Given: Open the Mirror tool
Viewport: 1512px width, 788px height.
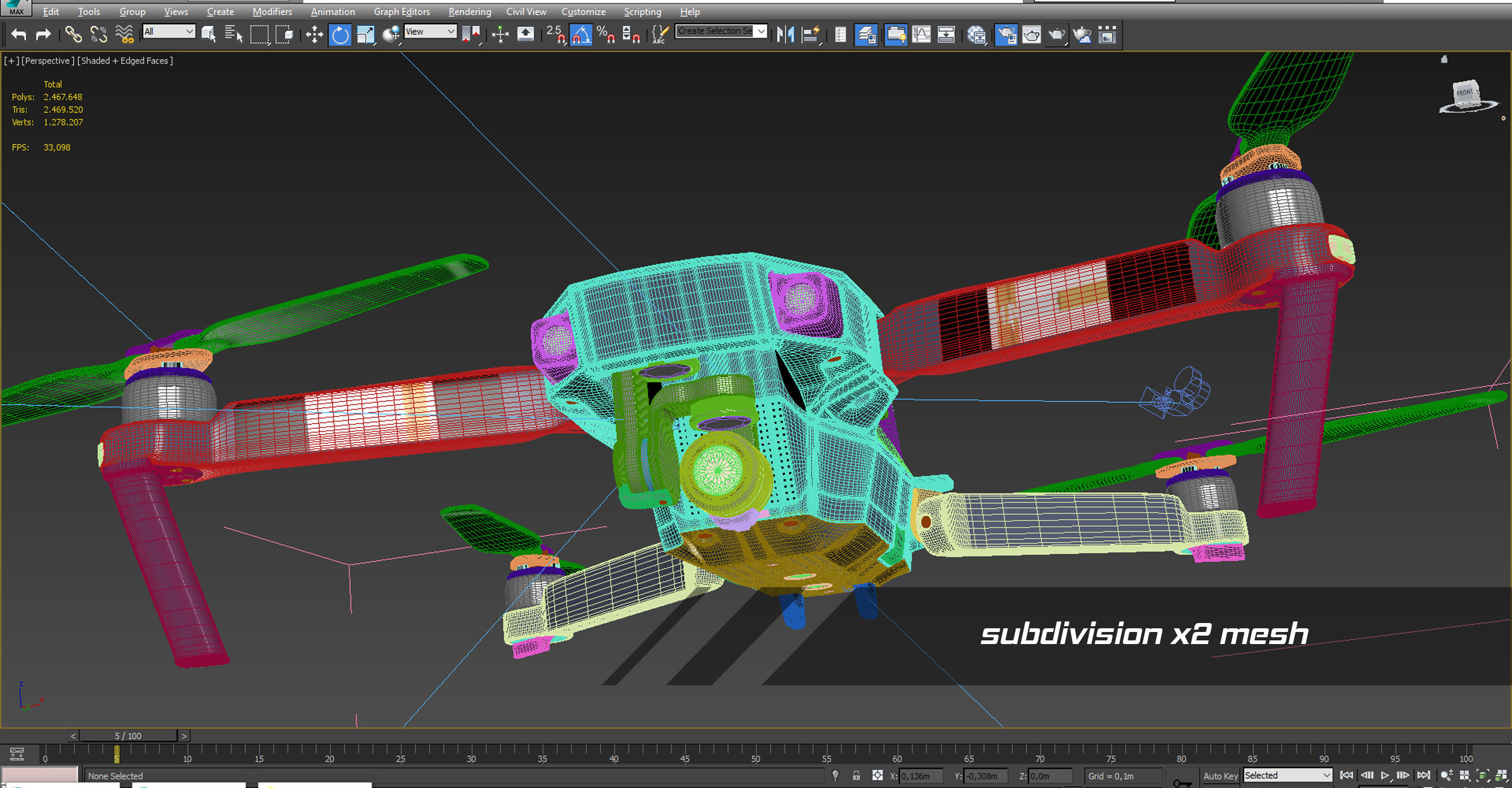Looking at the screenshot, I should click(785, 35).
